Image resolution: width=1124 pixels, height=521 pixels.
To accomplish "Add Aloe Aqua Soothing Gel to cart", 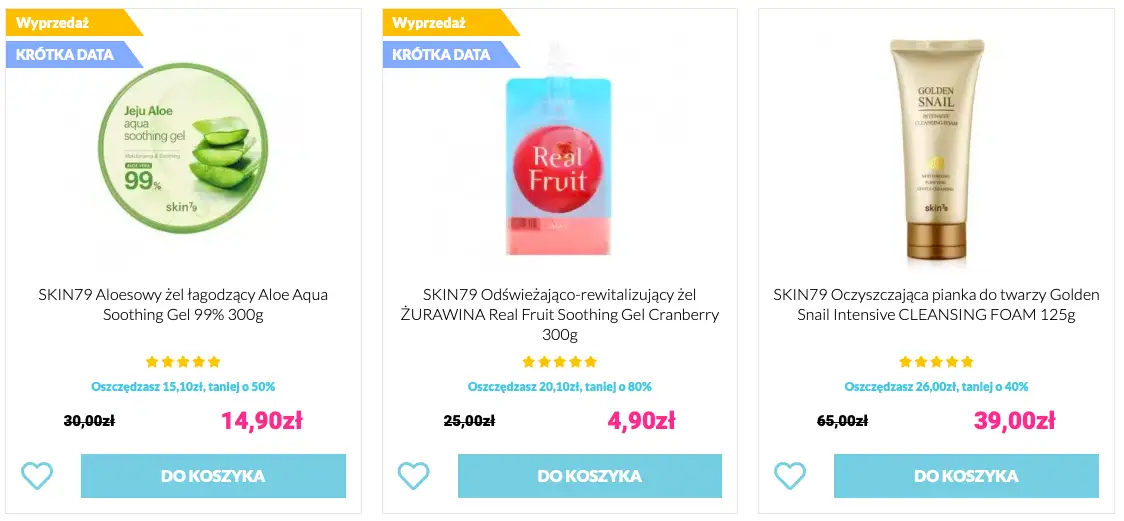I will [x=213, y=476].
